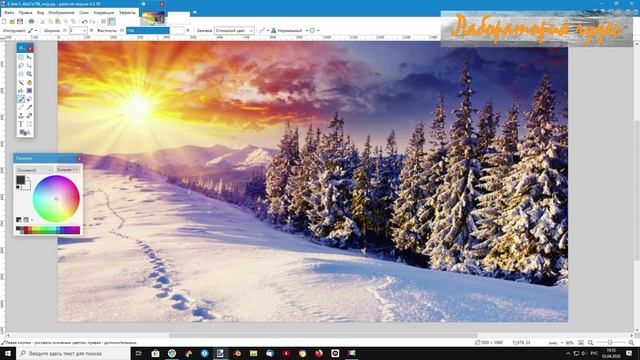Image resolution: width=640 pixels, height=360 pixels.
Task: Click the horizontal canvas scrollbar
Action: 323,336
